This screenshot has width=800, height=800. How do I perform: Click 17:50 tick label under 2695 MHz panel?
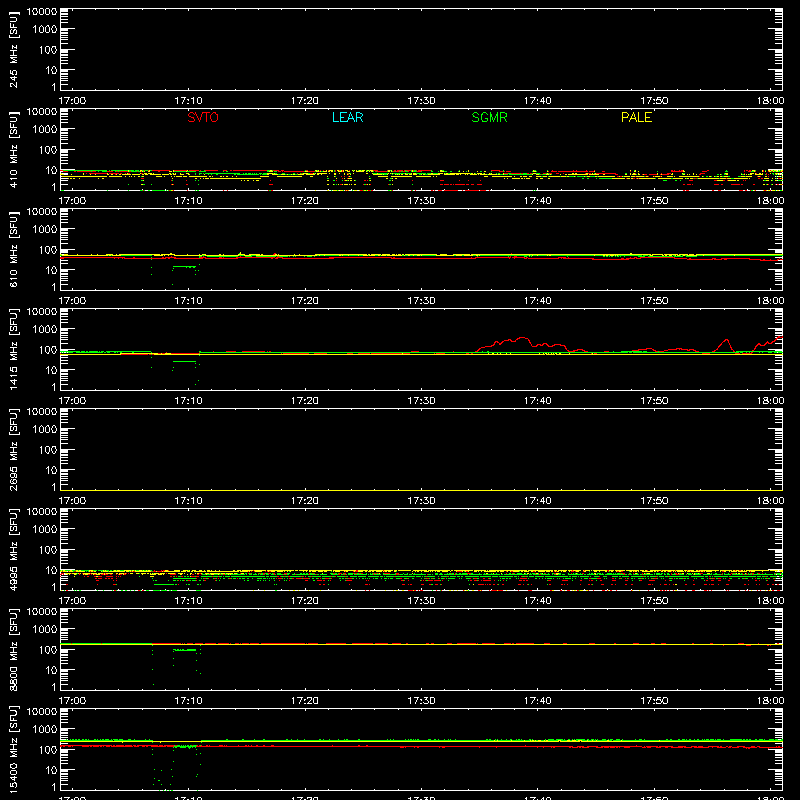point(654,501)
